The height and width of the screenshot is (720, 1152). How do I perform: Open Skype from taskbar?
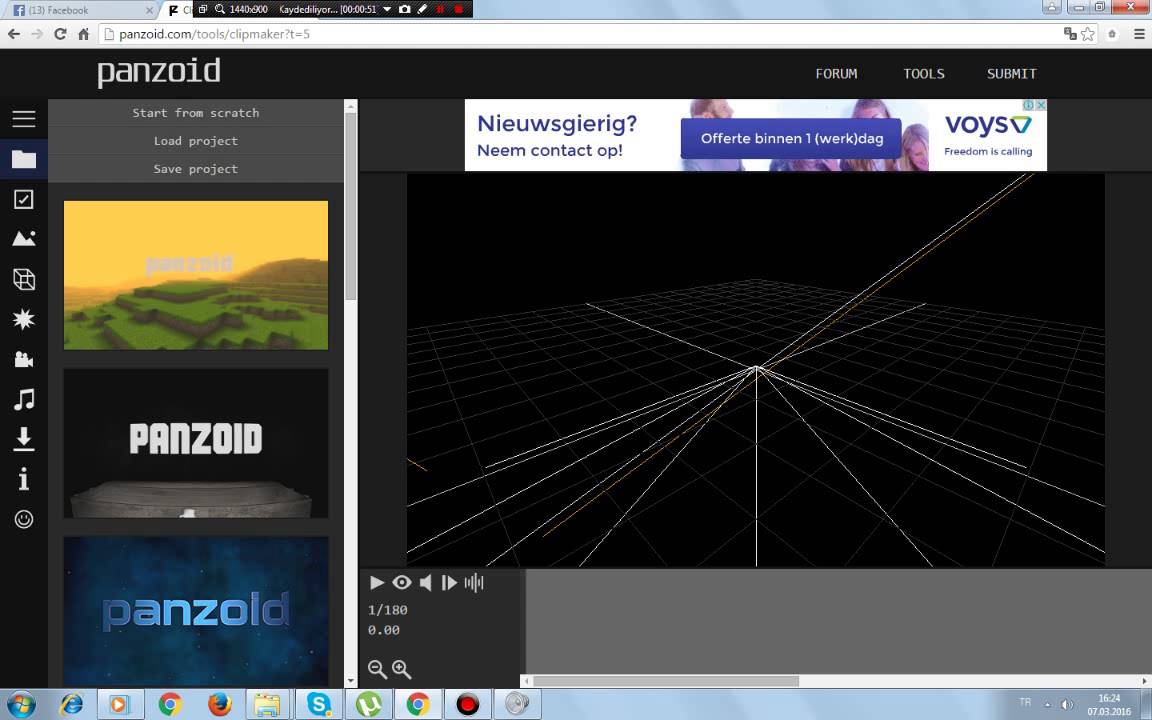click(x=319, y=705)
